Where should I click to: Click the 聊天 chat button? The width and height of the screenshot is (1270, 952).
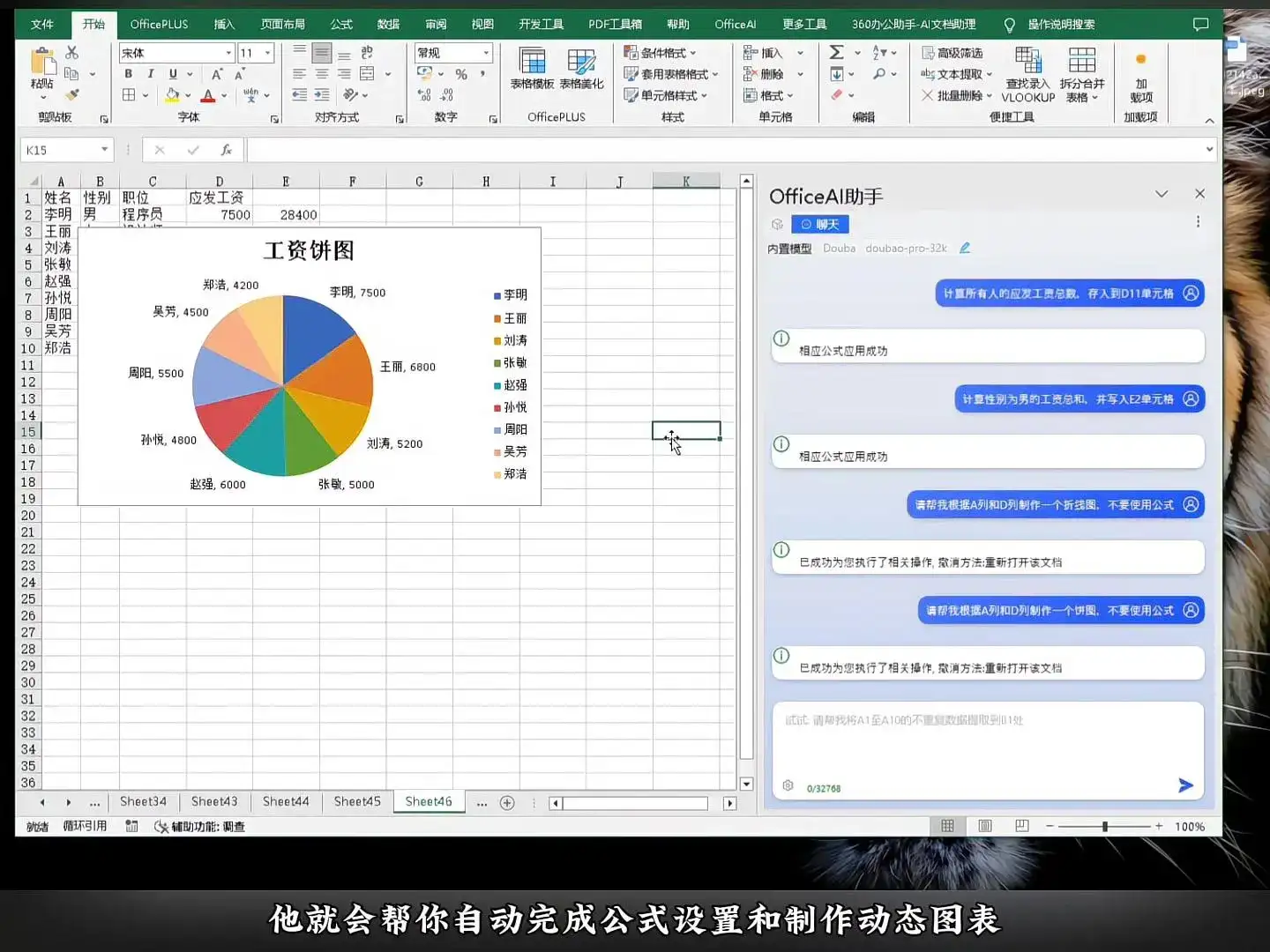[x=819, y=225]
